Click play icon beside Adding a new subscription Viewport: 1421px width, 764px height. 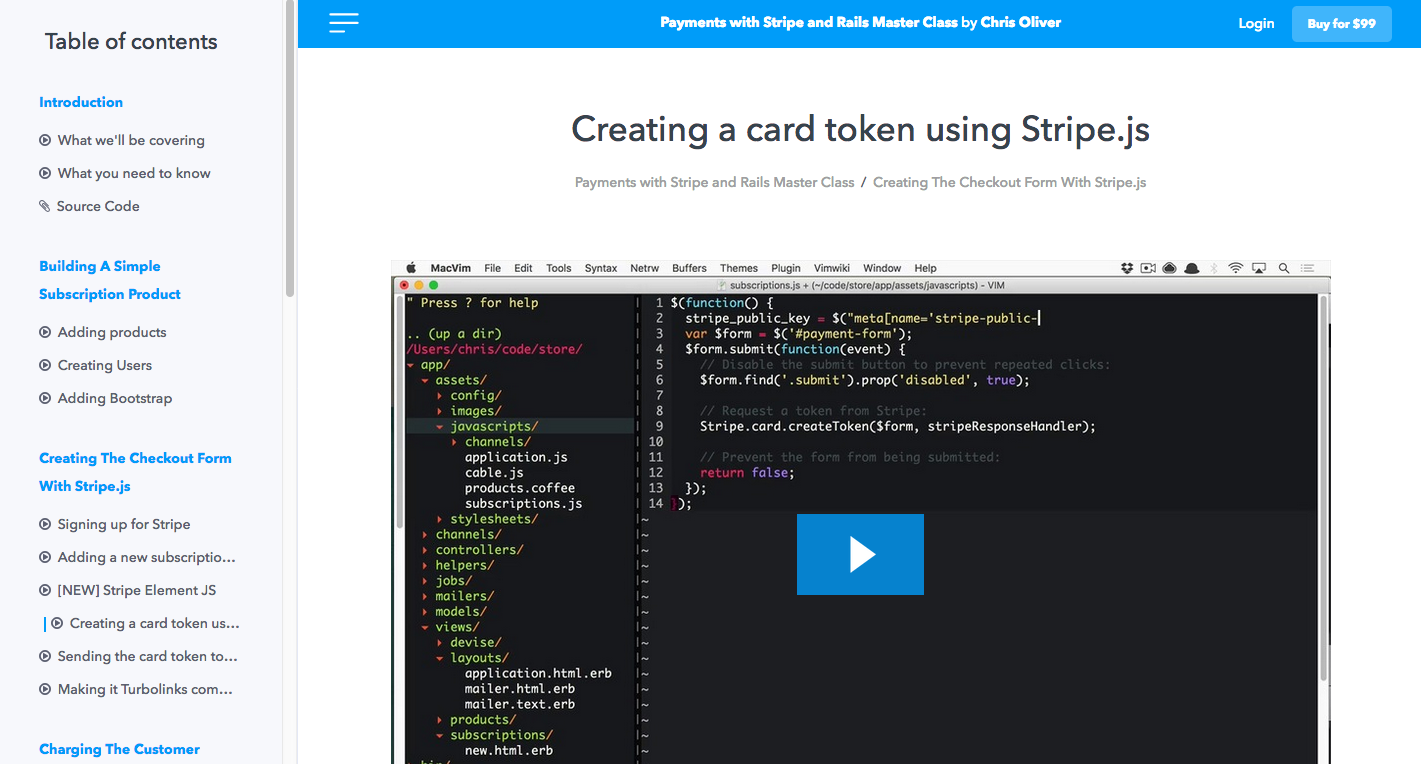(x=45, y=557)
